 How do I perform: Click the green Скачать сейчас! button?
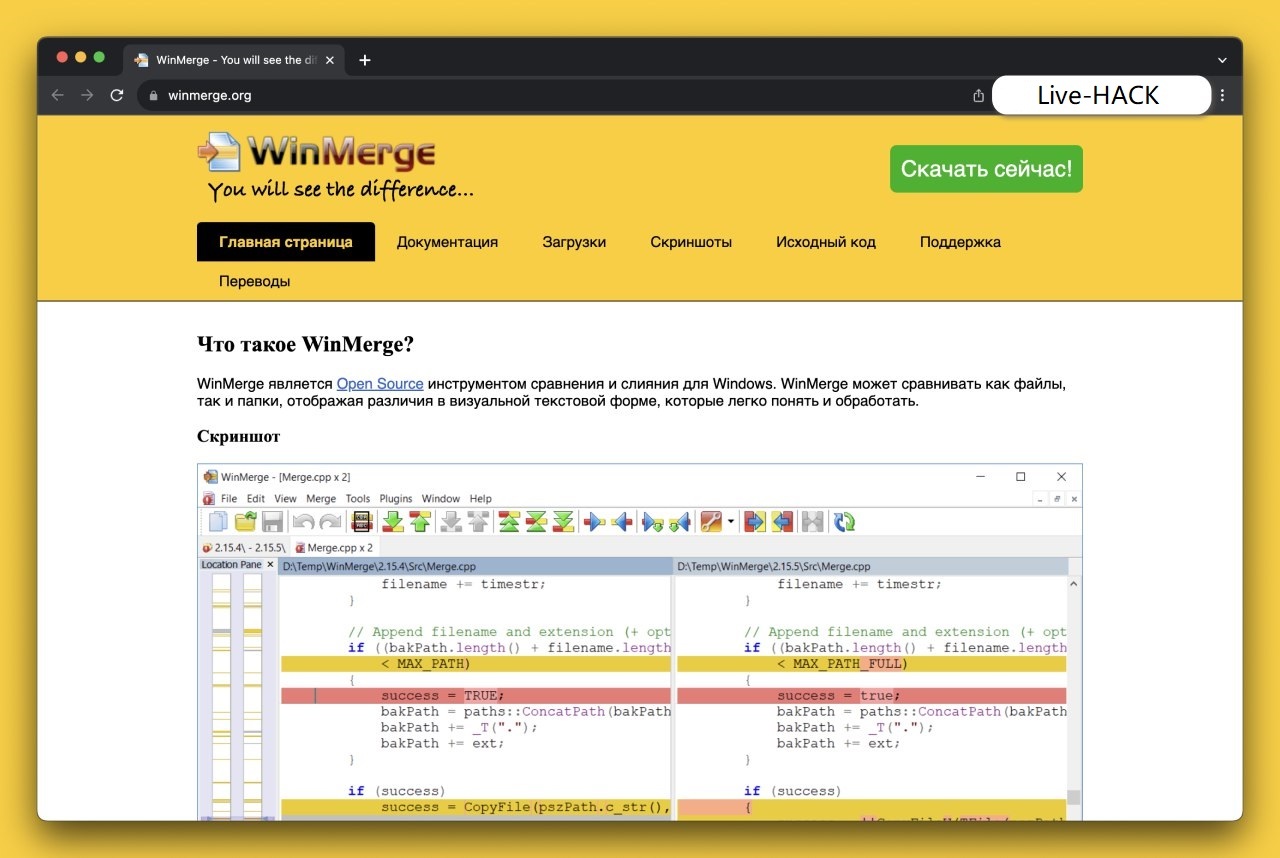click(x=986, y=169)
